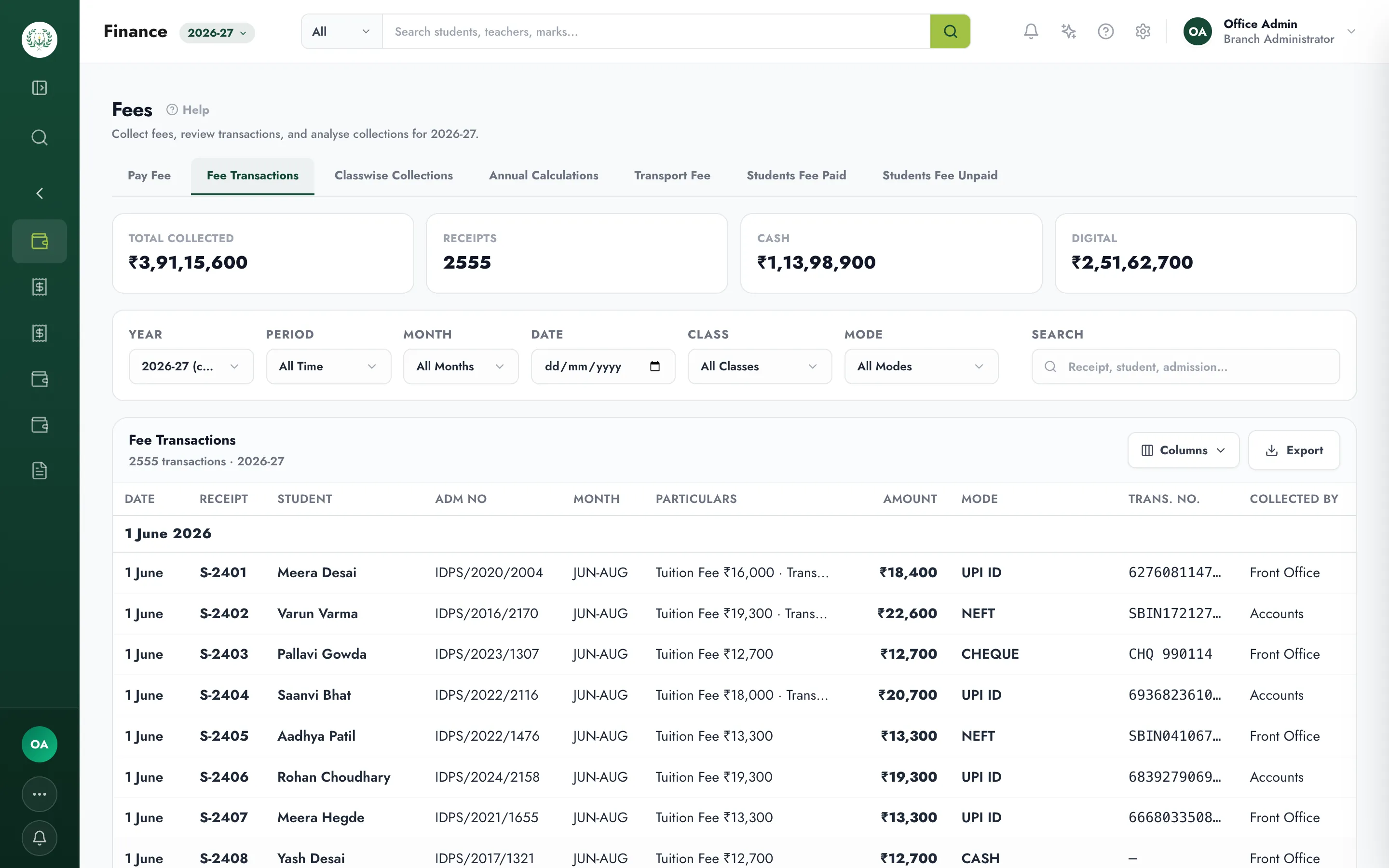The width and height of the screenshot is (1389, 868).
Task: Expand the Office Admin account menu chevron
Action: [1351, 31]
